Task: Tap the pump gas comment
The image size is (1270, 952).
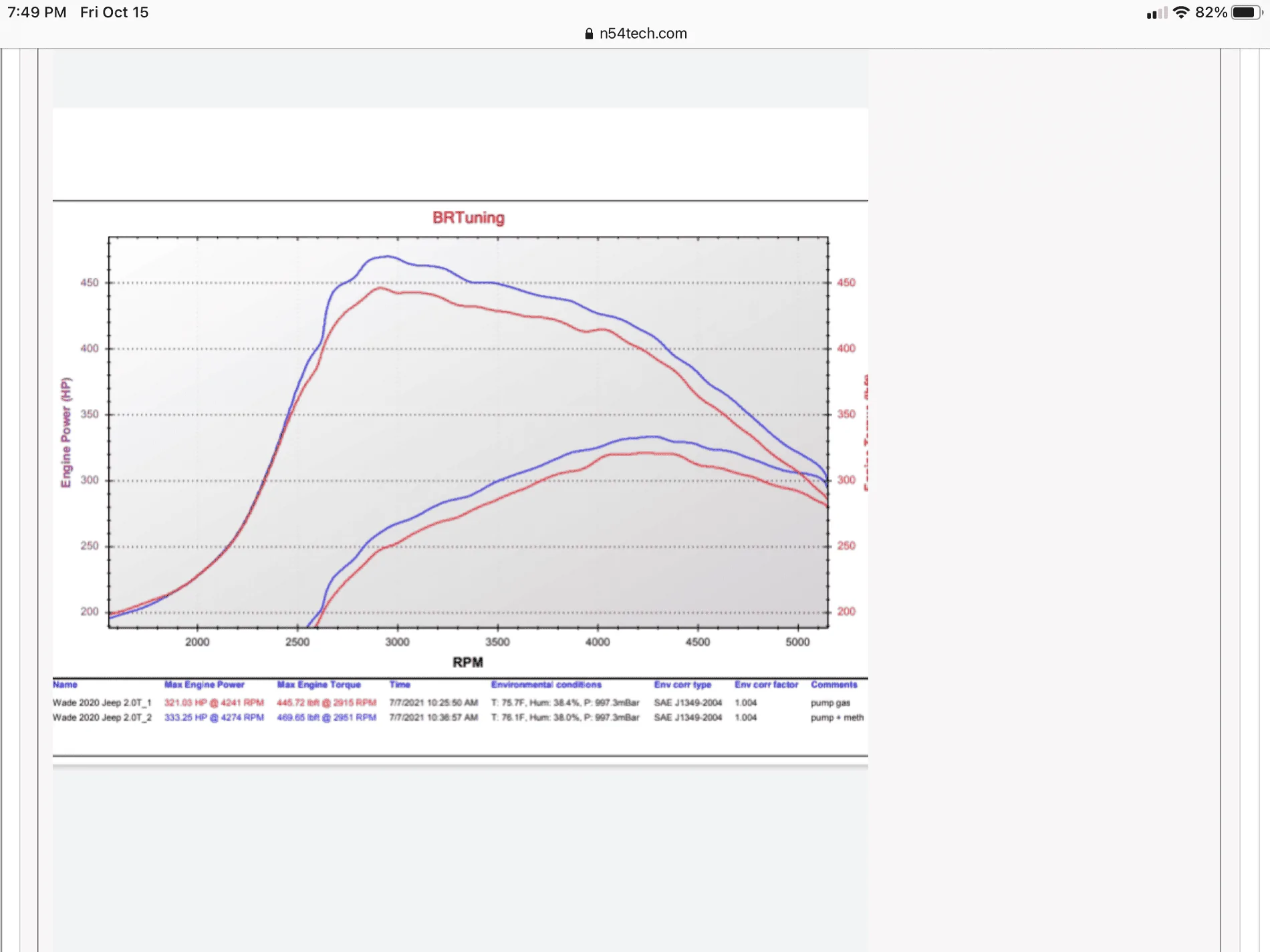Action: coord(831,703)
